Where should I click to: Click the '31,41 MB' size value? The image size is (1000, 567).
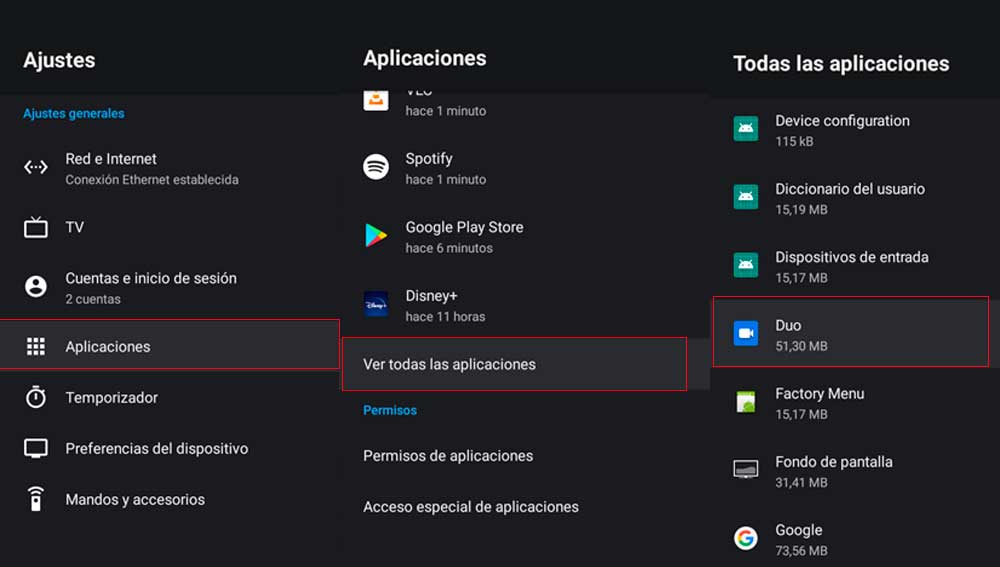tap(801, 483)
